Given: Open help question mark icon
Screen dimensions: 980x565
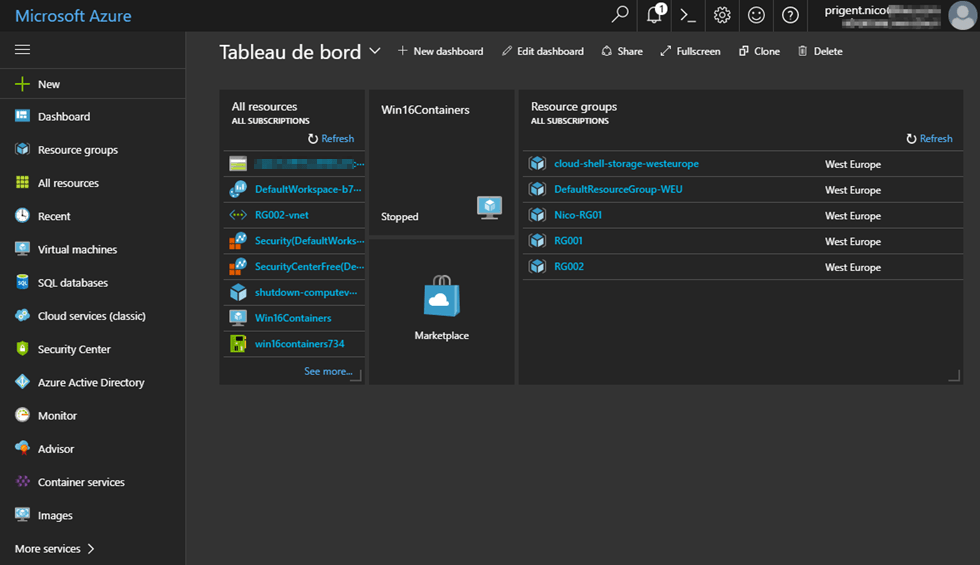Looking at the screenshot, I should click(x=790, y=15).
